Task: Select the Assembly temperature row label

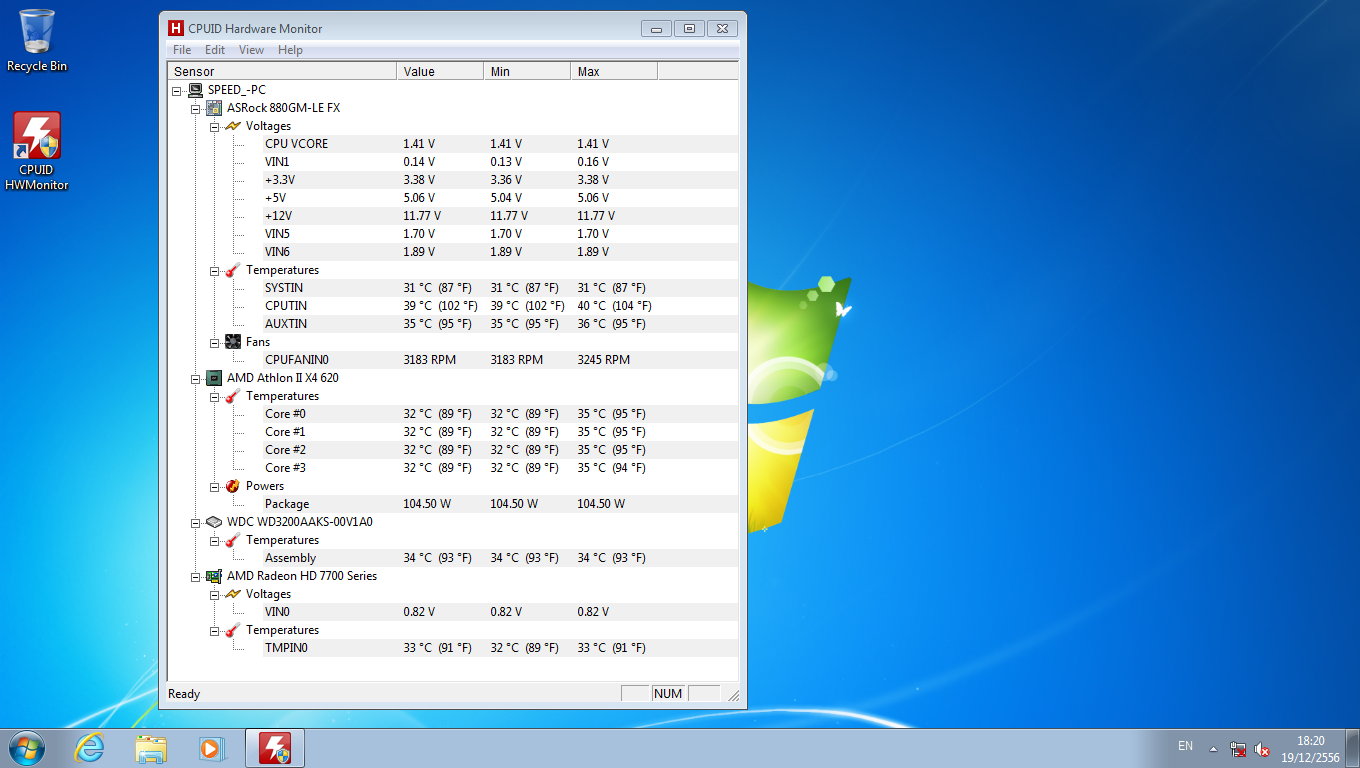Action: tap(290, 558)
